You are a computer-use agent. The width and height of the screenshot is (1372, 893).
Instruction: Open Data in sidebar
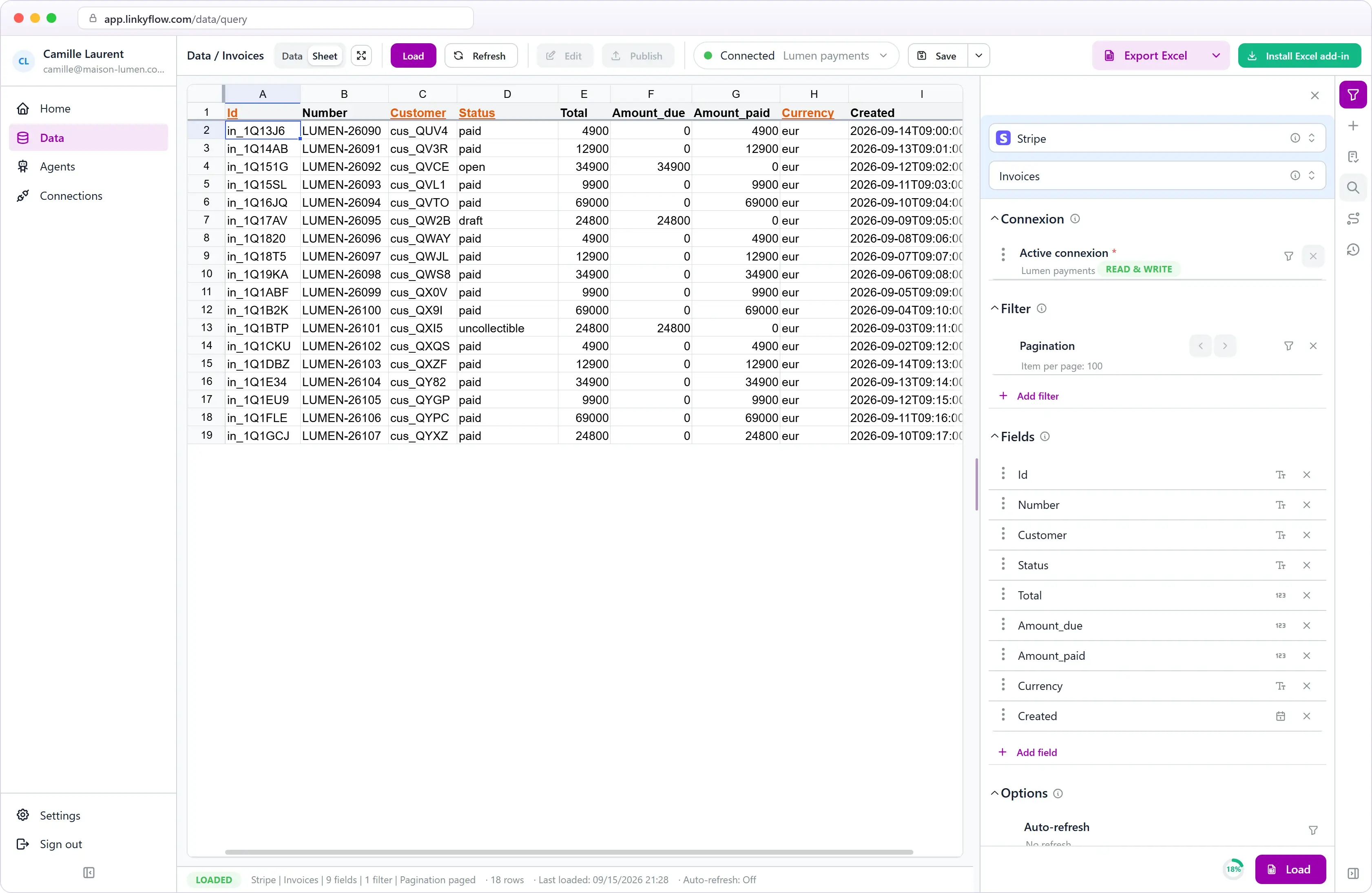coord(88,138)
